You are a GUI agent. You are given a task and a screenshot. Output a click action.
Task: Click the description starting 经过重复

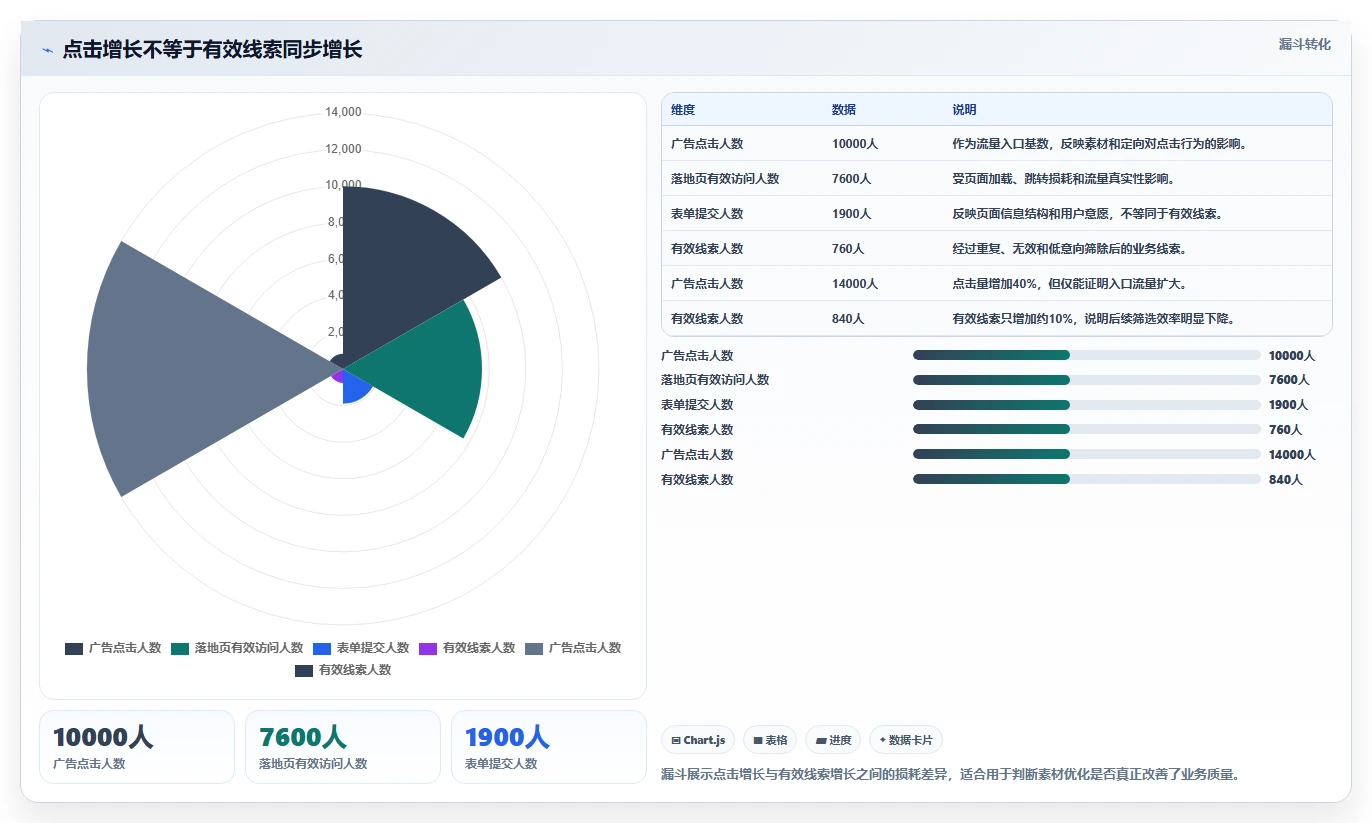1069,249
